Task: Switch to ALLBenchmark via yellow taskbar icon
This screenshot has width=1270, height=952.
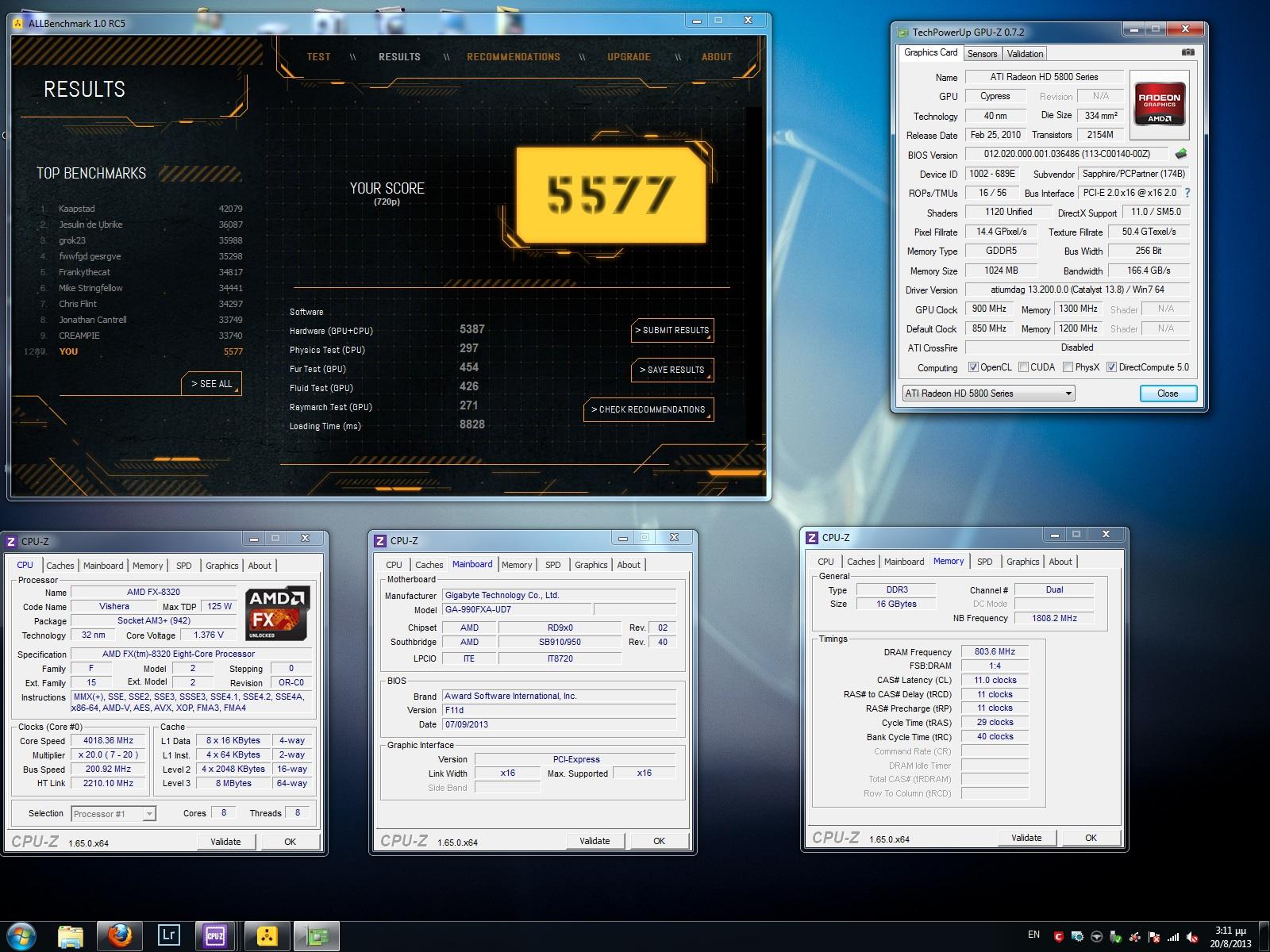Action: [267, 936]
